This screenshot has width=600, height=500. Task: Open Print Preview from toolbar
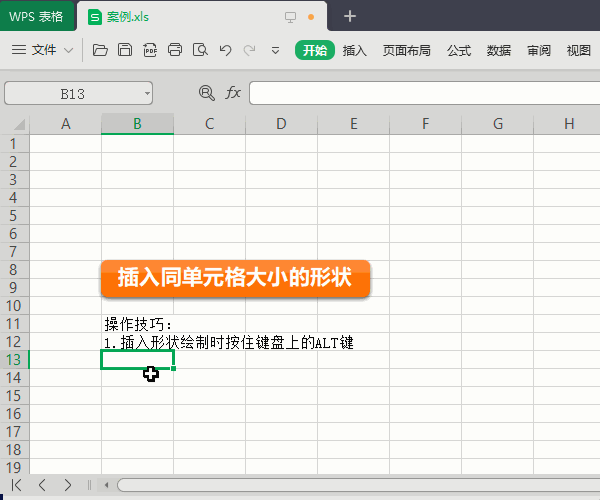(200, 50)
